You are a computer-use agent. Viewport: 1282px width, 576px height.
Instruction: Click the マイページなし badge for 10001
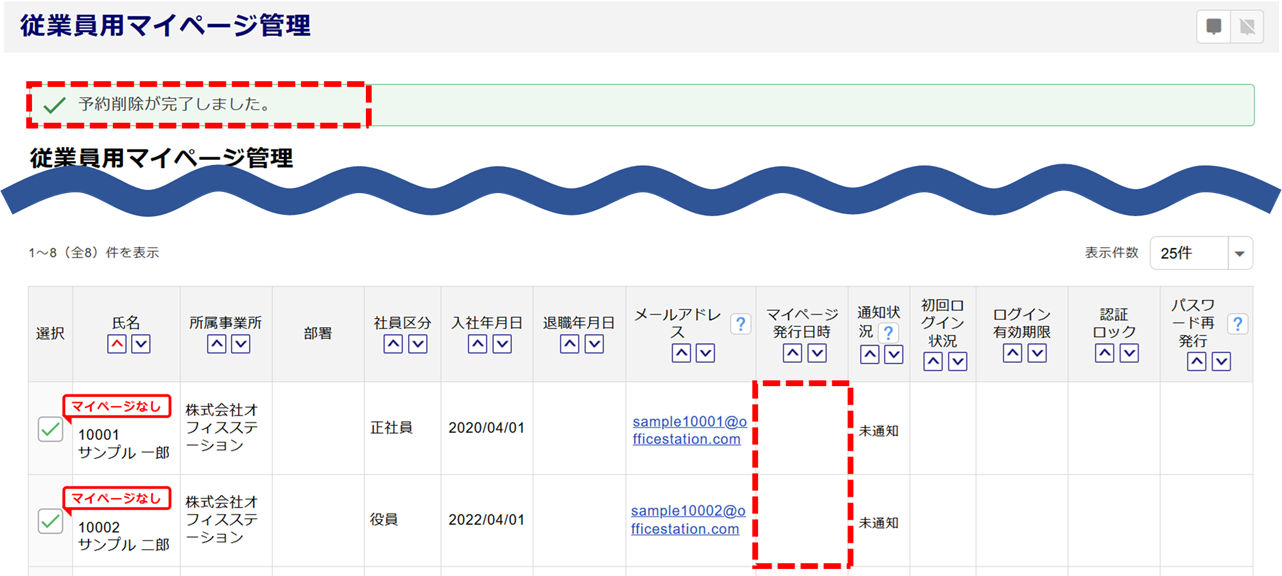[117, 406]
